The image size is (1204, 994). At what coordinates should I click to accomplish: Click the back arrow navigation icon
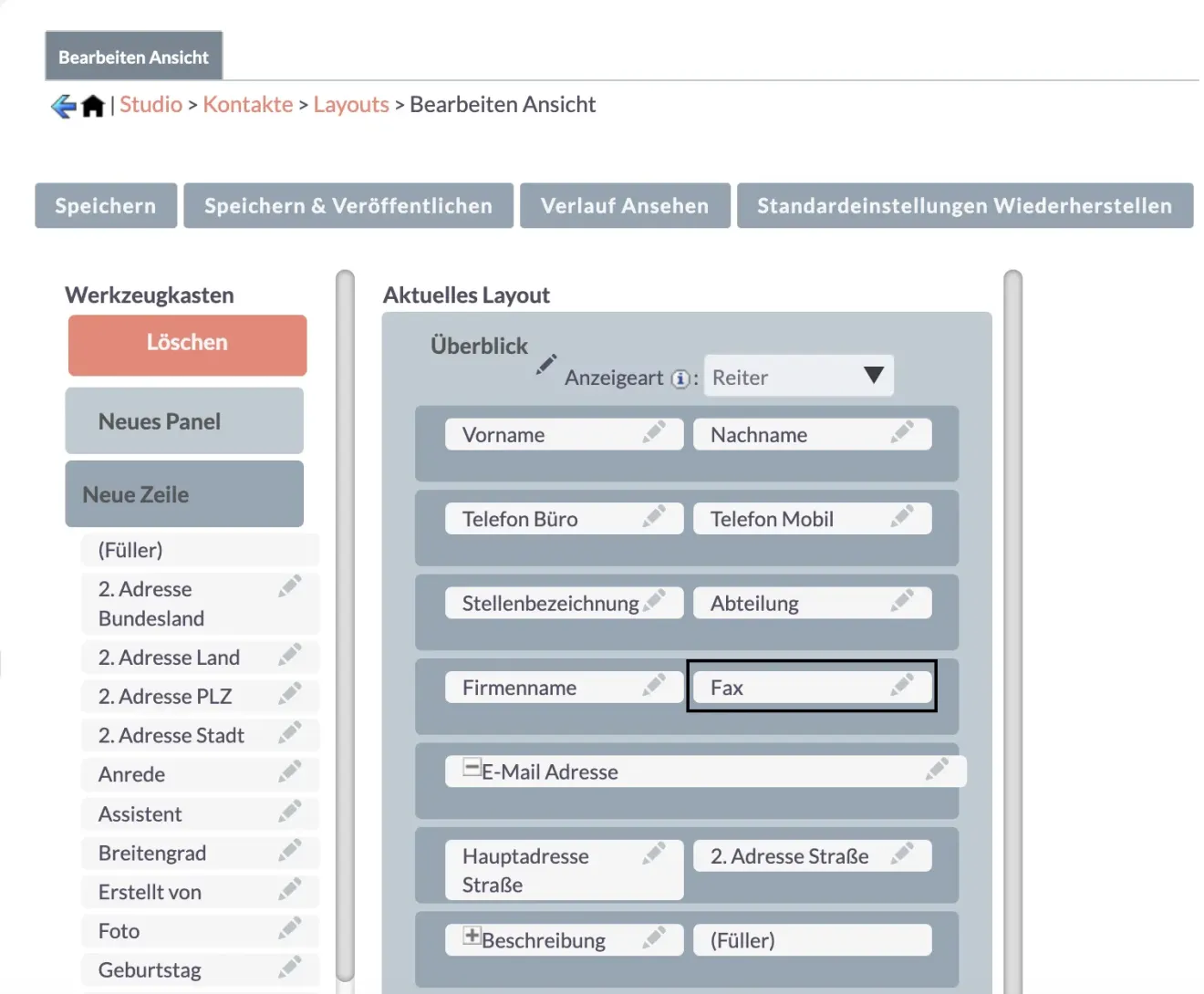60,106
